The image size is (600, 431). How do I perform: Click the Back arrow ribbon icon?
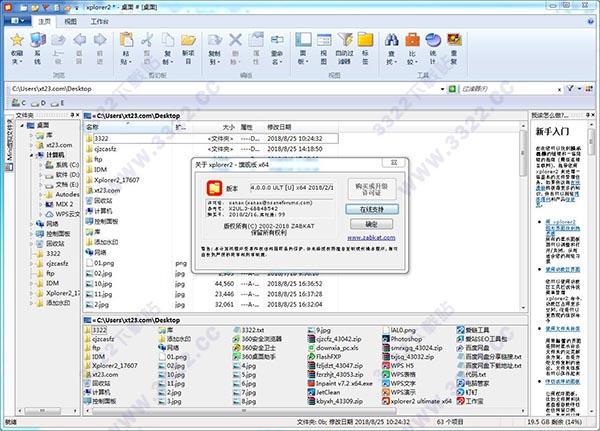[79, 48]
